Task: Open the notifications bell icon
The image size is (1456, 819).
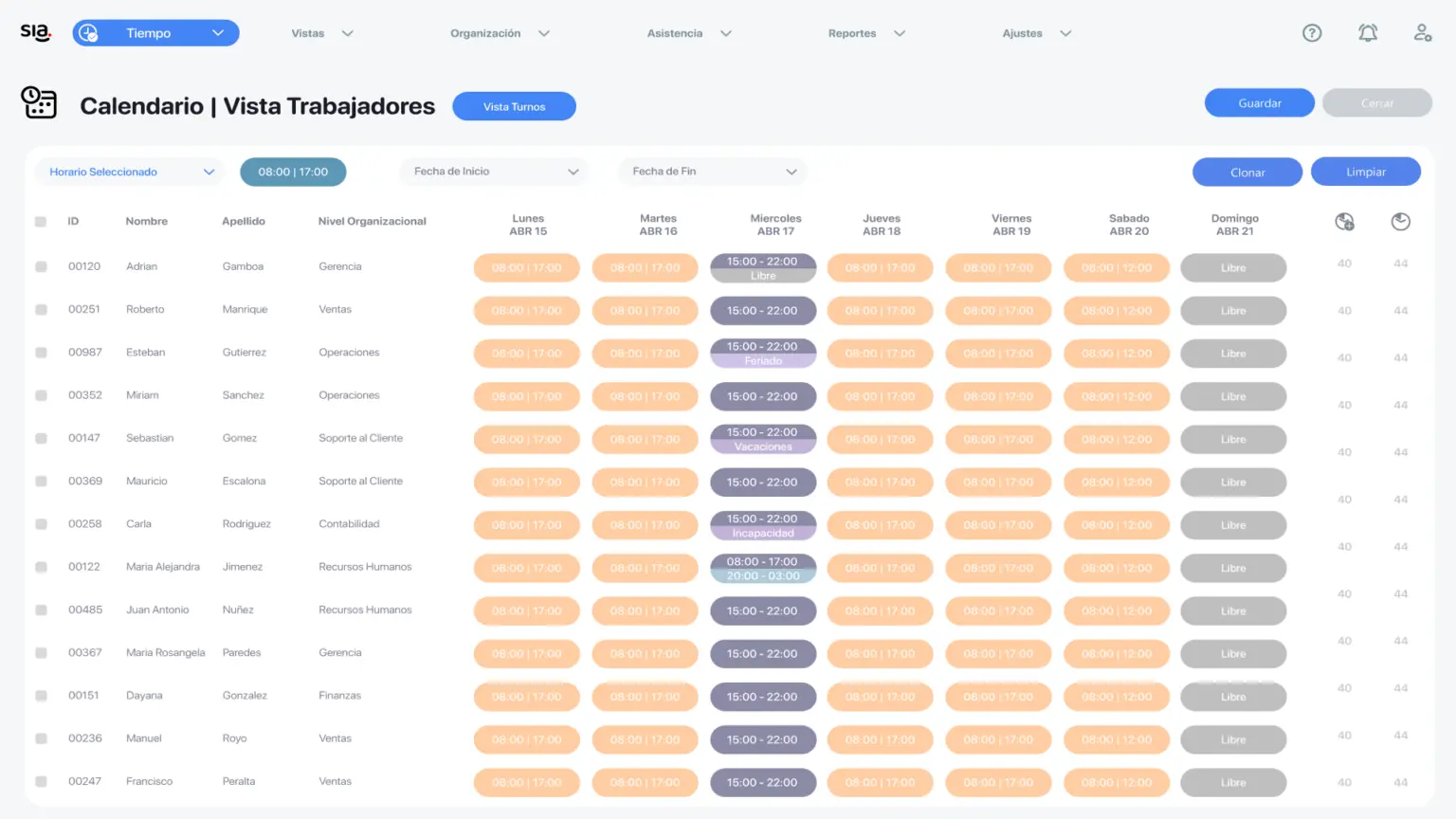Action: coord(1367,33)
